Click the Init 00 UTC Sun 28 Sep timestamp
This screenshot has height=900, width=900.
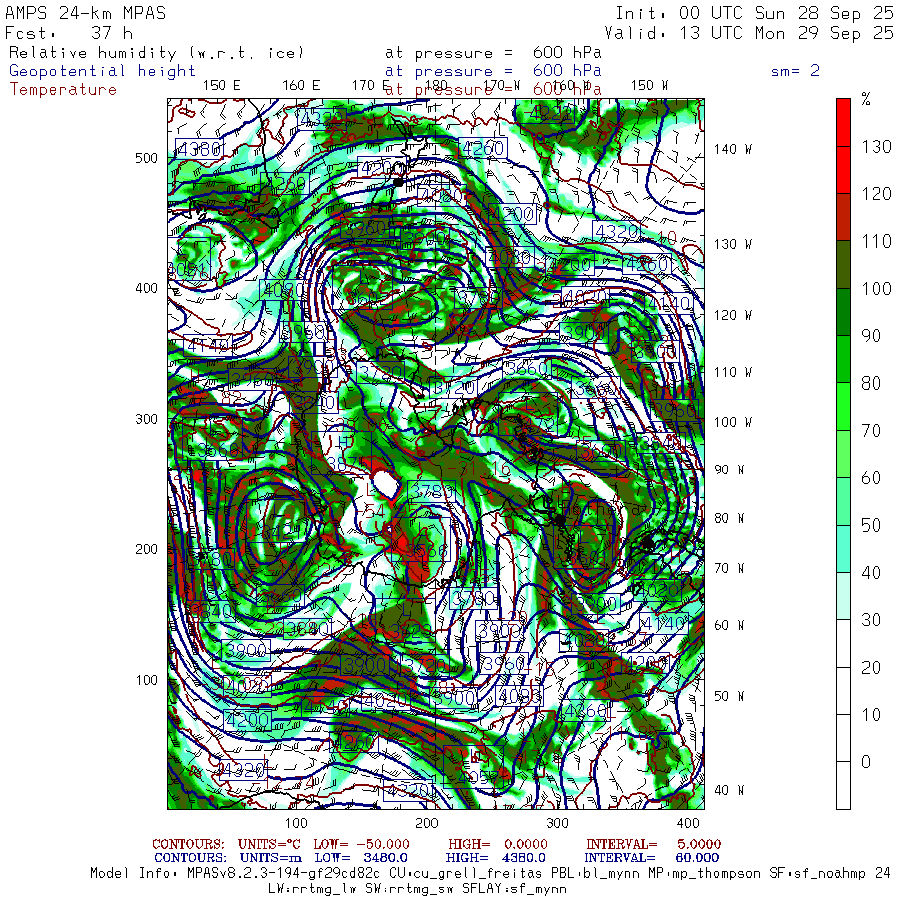click(754, 13)
